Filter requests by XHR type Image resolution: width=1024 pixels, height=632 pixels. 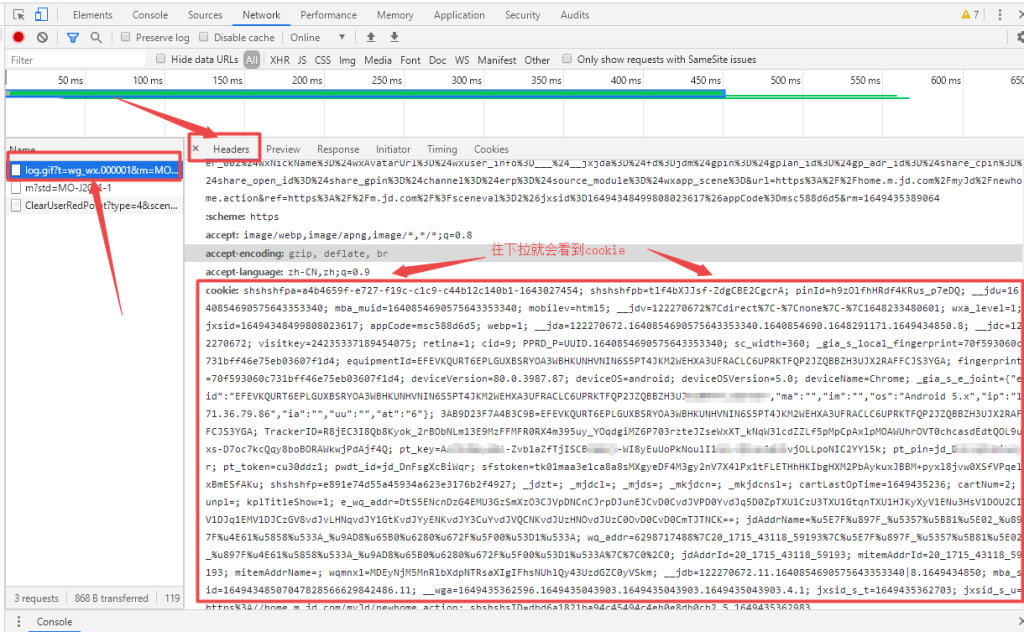point(279,60)
